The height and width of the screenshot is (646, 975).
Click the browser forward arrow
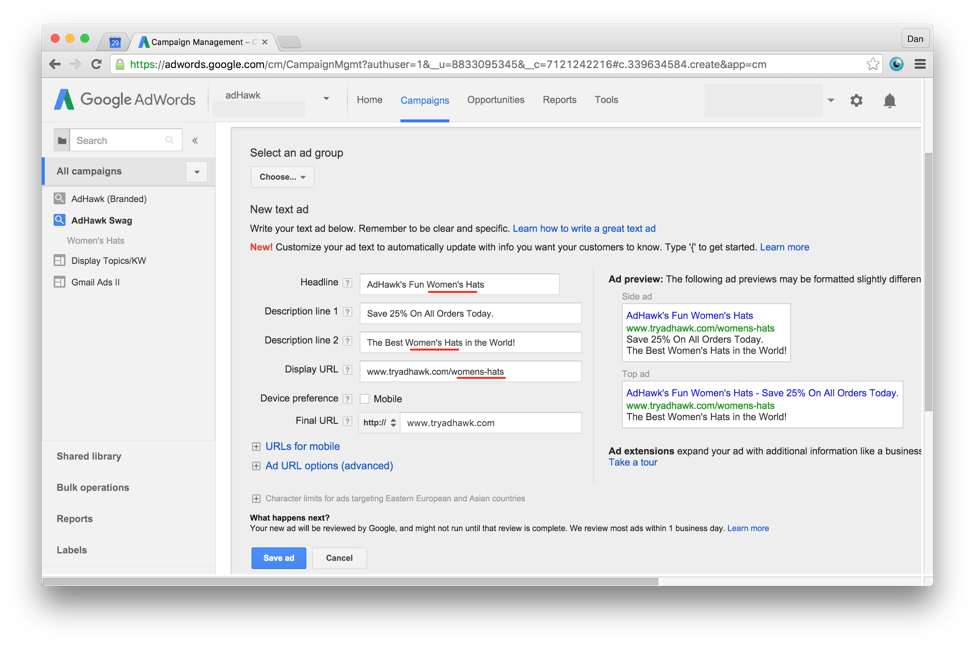tap(75, 64)
